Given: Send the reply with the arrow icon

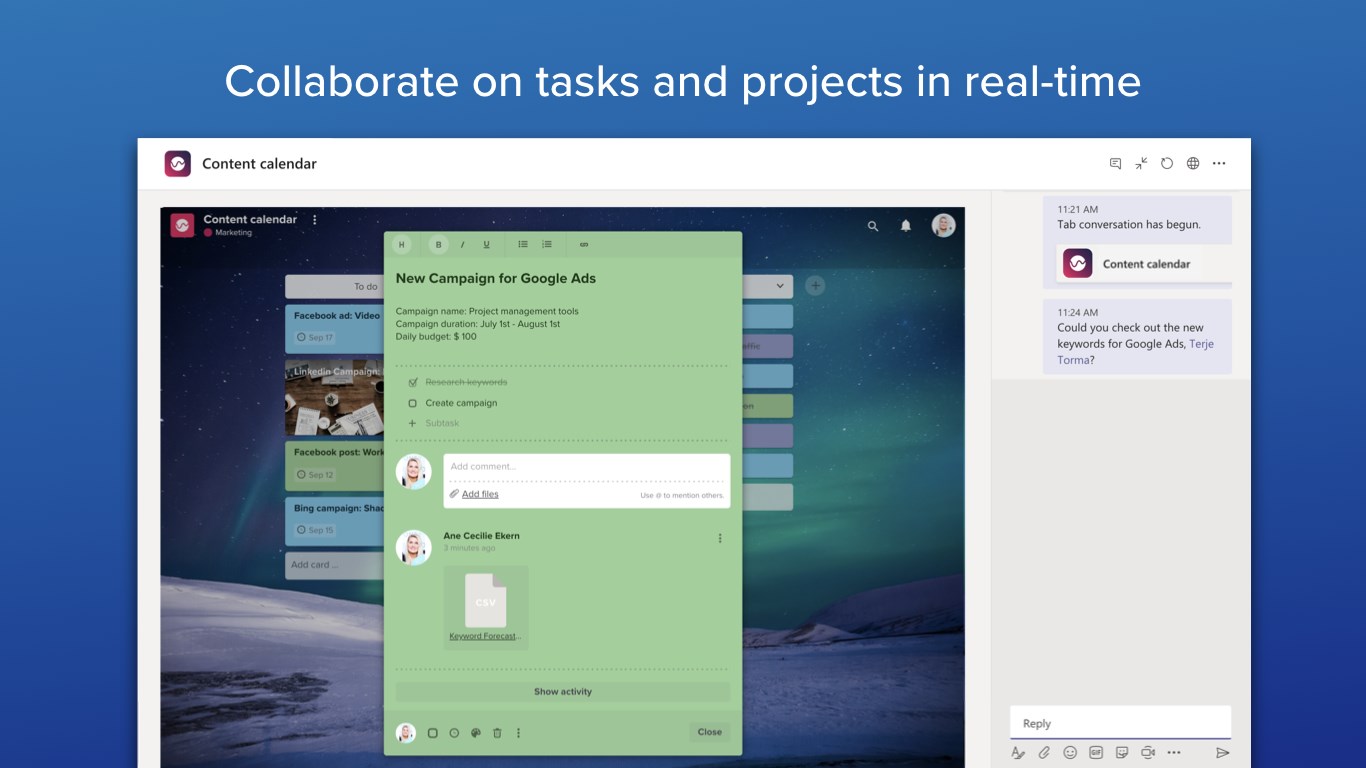Looking at the screenshot, I should coord(1222,752).
